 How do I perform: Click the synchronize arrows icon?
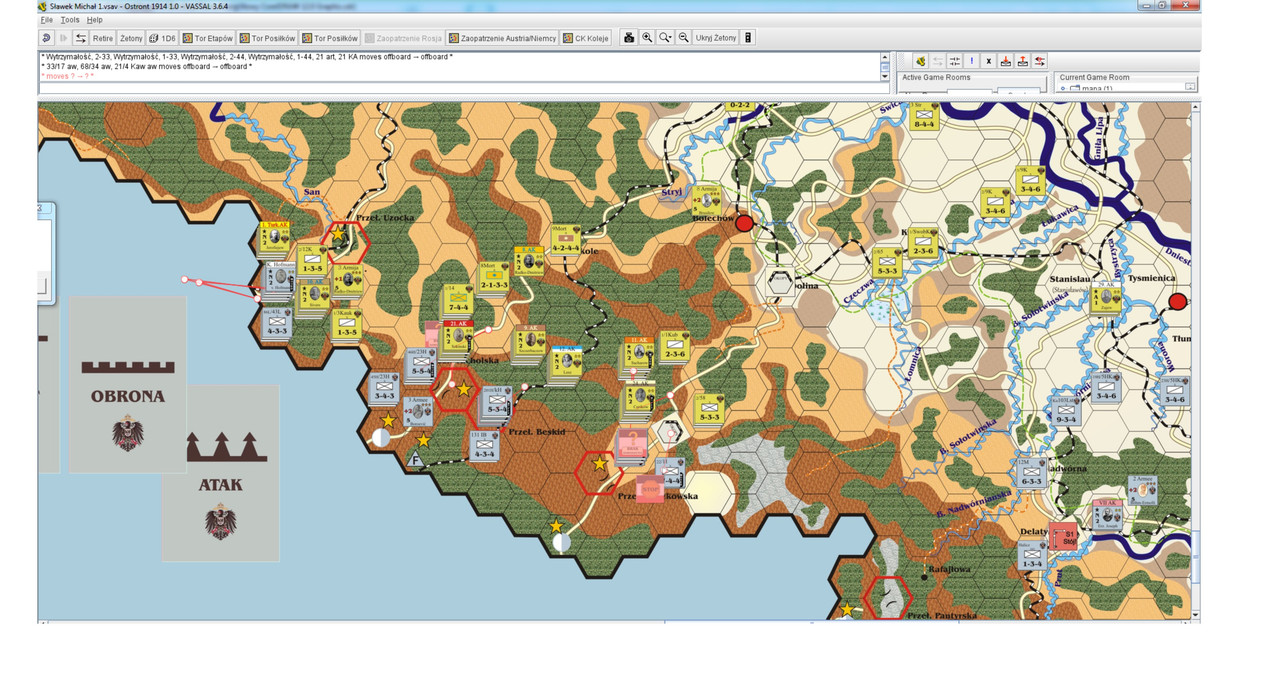tap(955, 61)
